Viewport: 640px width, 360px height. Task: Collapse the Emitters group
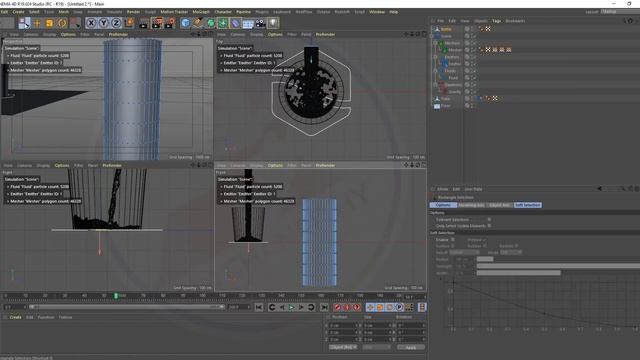[x=436, y=57]
